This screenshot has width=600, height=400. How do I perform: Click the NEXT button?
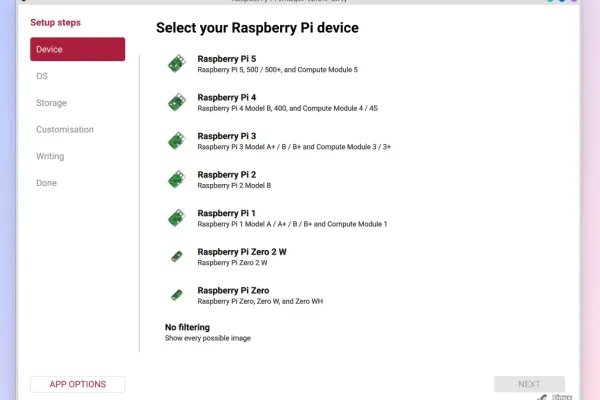[529, 384]
